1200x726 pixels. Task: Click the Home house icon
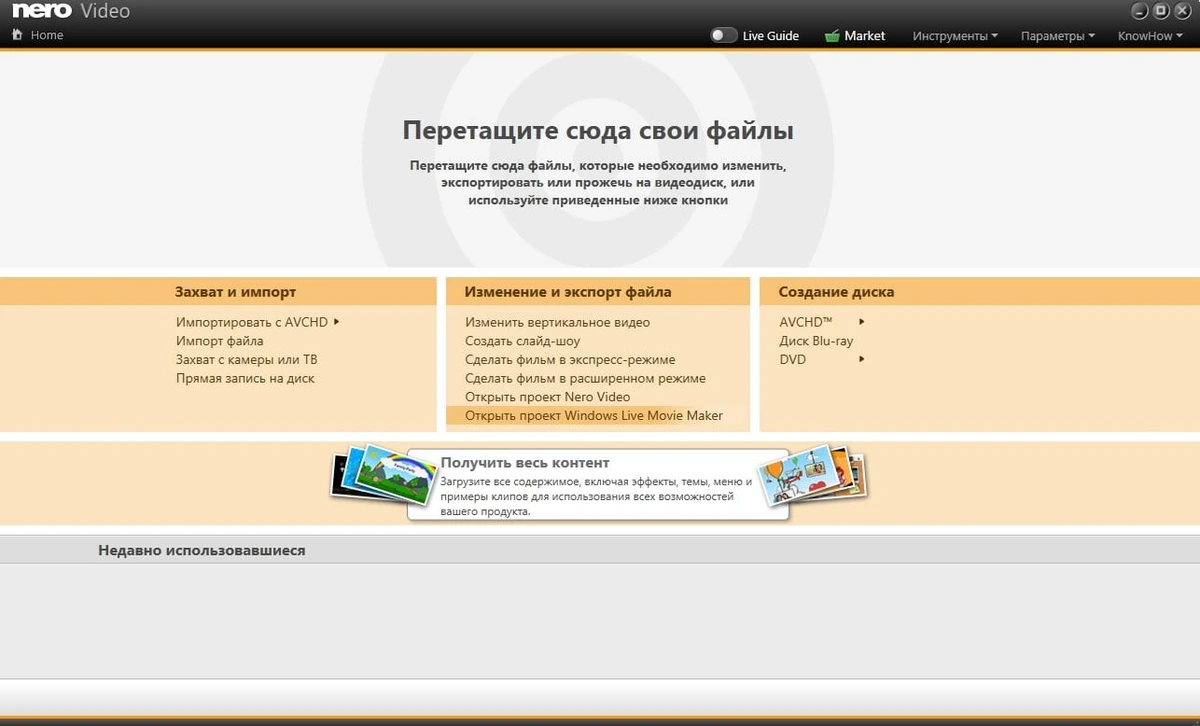[17, 35]
